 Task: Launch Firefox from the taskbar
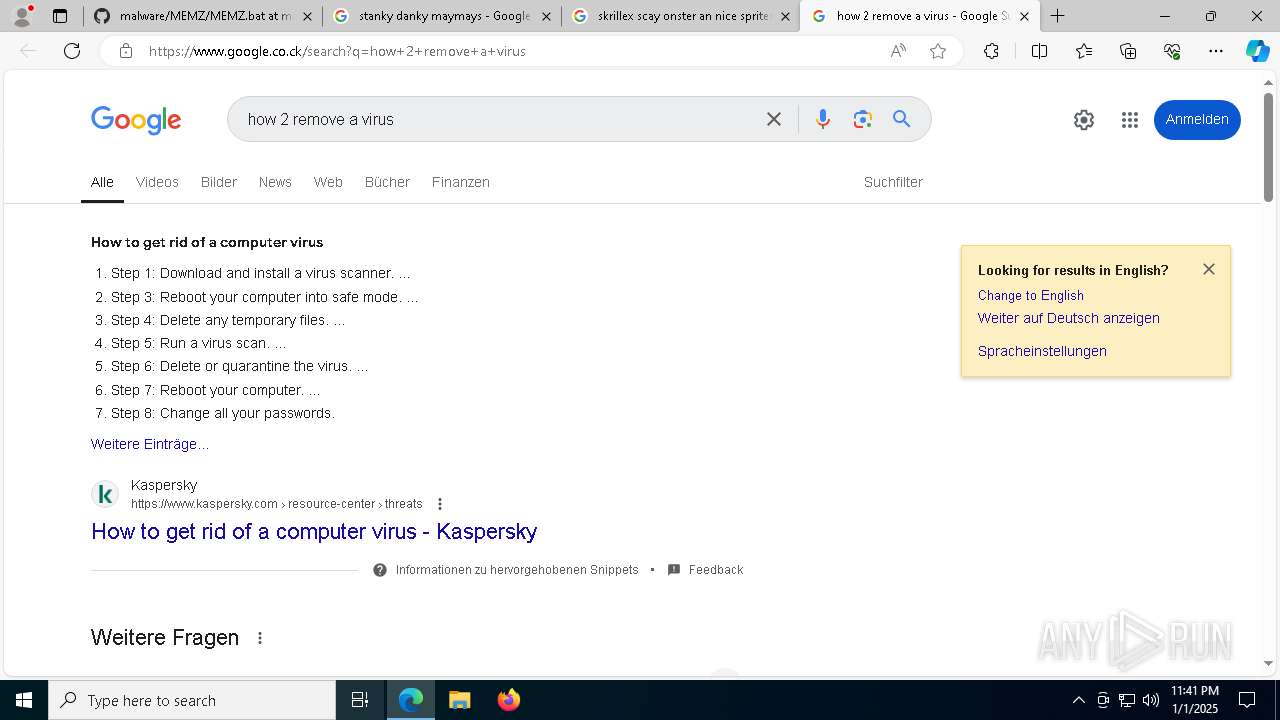pyautogui.click(x=508, y=700)
